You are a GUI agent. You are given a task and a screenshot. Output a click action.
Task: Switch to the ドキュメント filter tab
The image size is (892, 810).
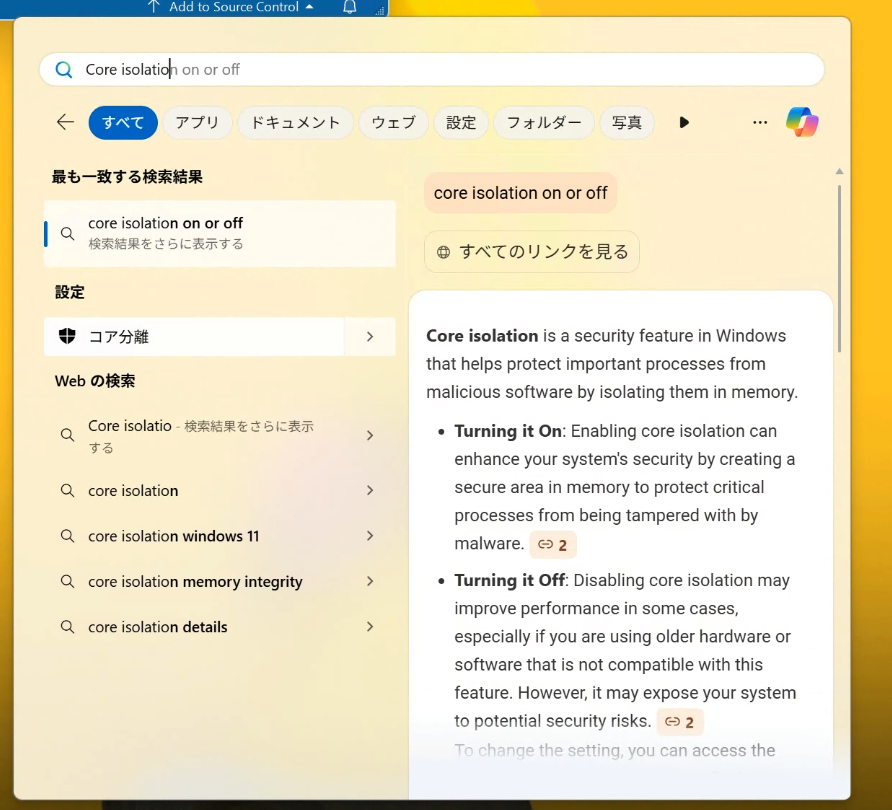[295, 122]
